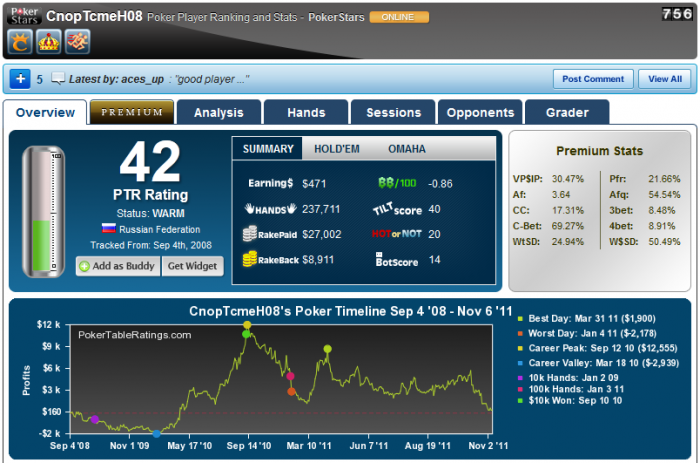The width and height of the screenshot is (700, 463).
Task: Click the 100k Hands legend color swatch
Action: (520, 389)
